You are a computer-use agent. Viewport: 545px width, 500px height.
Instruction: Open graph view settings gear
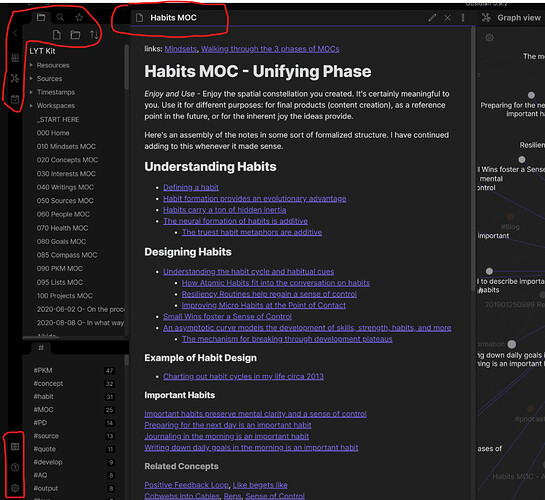click(489, 38)
